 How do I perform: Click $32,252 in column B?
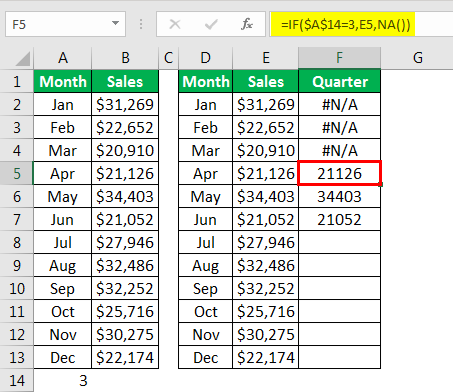(125, 288)
